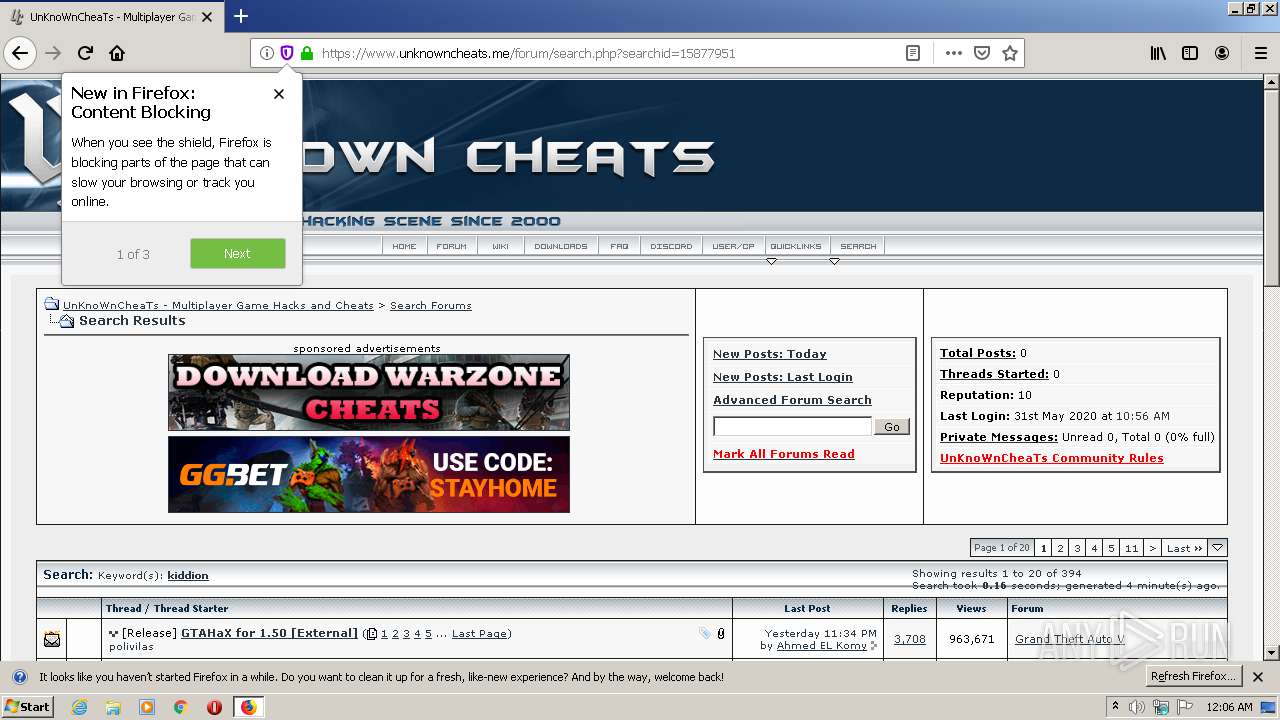The image size is (1280, 720).
Task: Show sidebars using the sidebar icon
Action: tap(1190, 53)
